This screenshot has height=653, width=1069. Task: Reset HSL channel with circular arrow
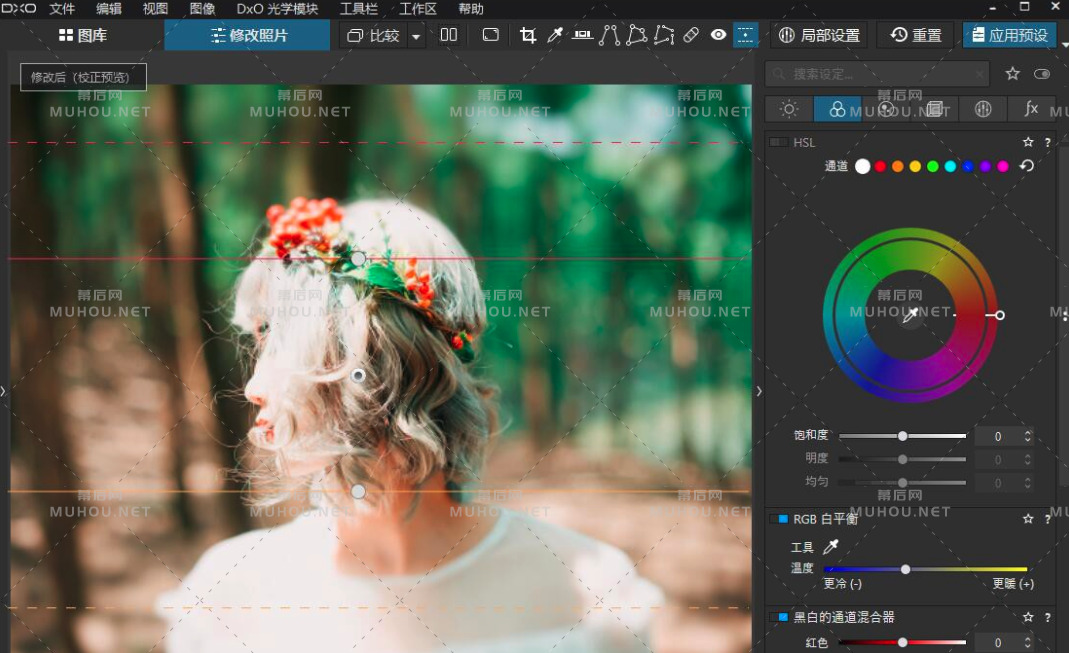tap(1027, 166)
